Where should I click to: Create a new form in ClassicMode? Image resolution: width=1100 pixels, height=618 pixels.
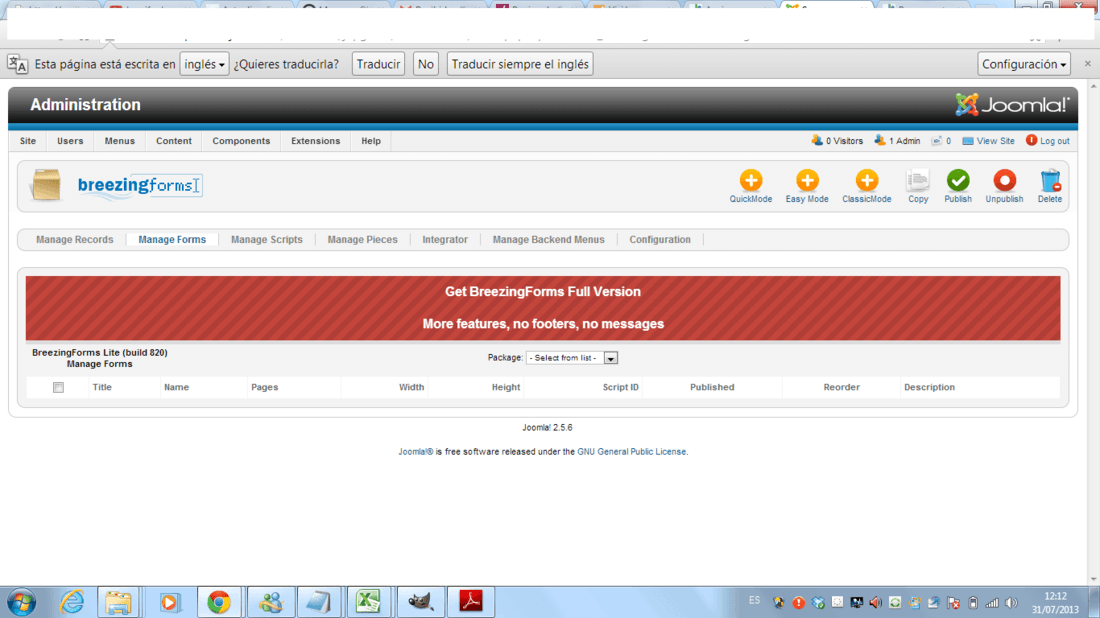[x=866, y=186]
